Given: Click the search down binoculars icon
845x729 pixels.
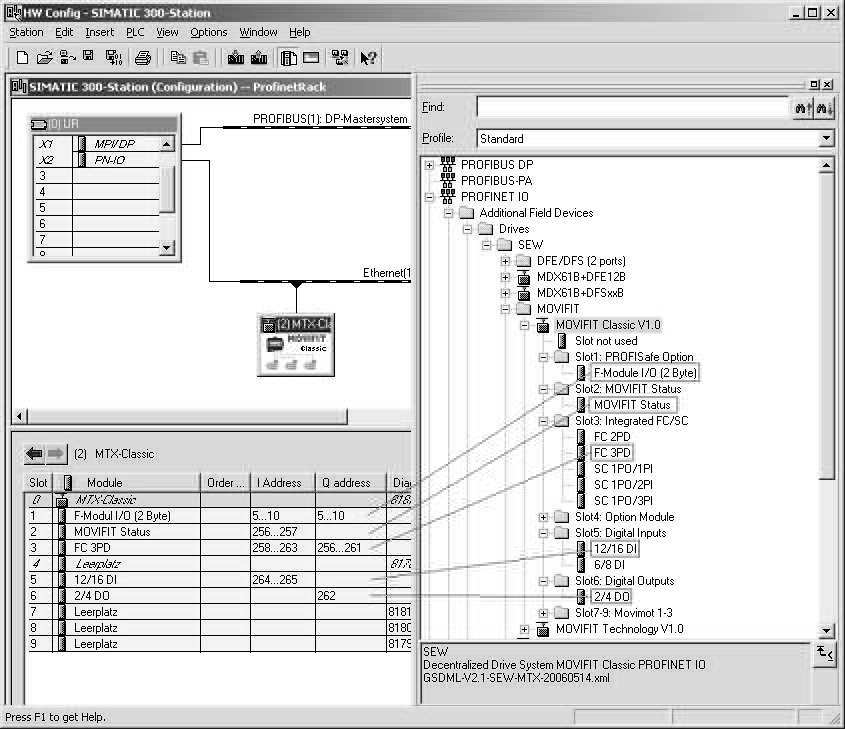Looking at the screenshot, I should [823, 108].
